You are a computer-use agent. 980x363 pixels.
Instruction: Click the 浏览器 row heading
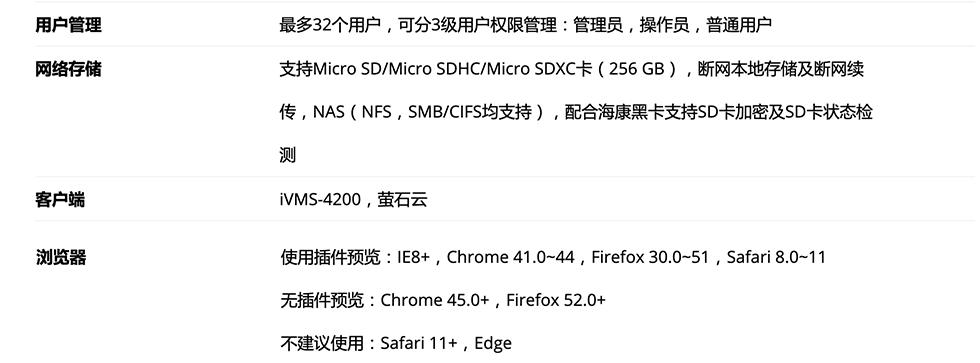(60, 257)
